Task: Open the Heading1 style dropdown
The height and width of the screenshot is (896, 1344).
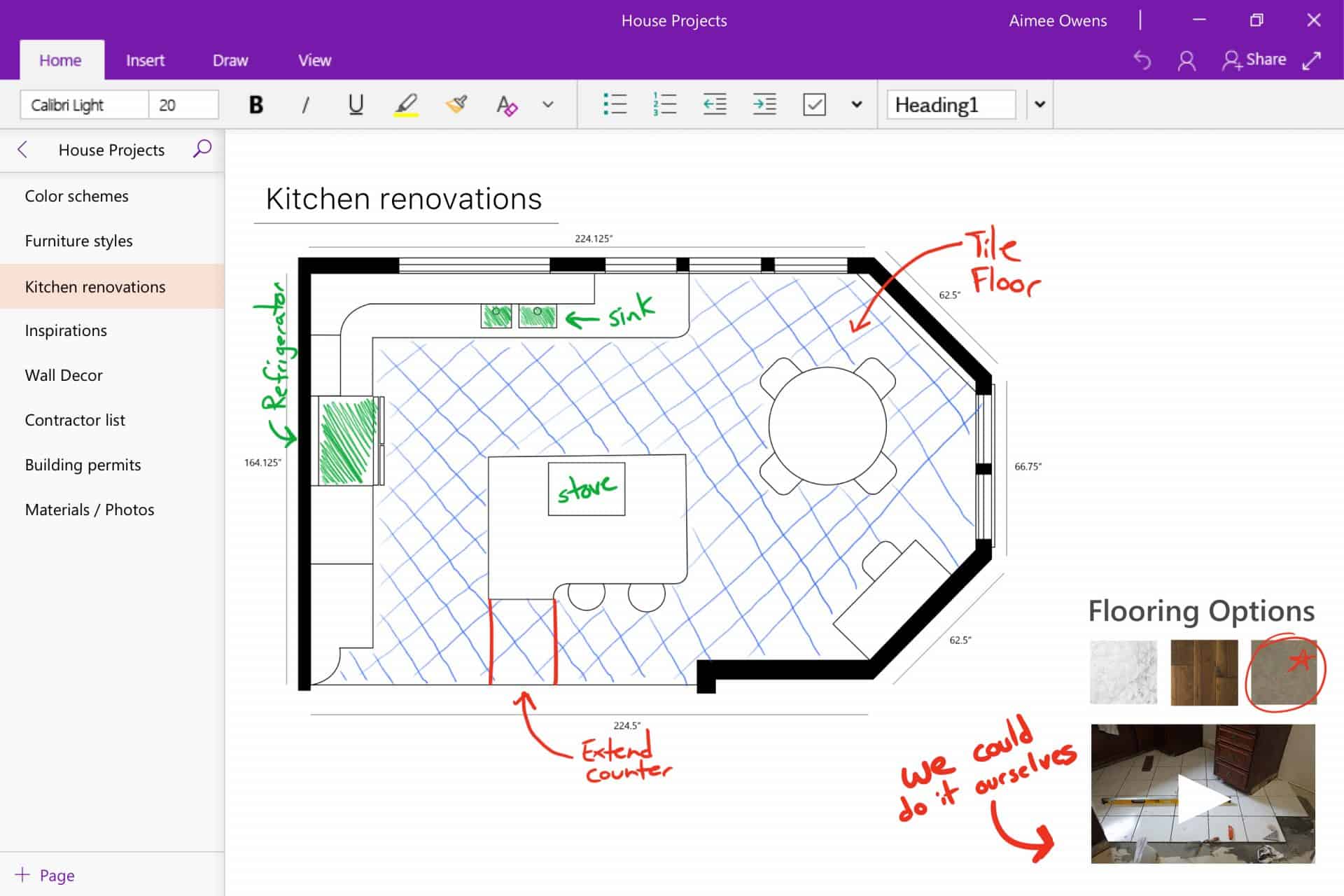Action: pos(1039,104)
